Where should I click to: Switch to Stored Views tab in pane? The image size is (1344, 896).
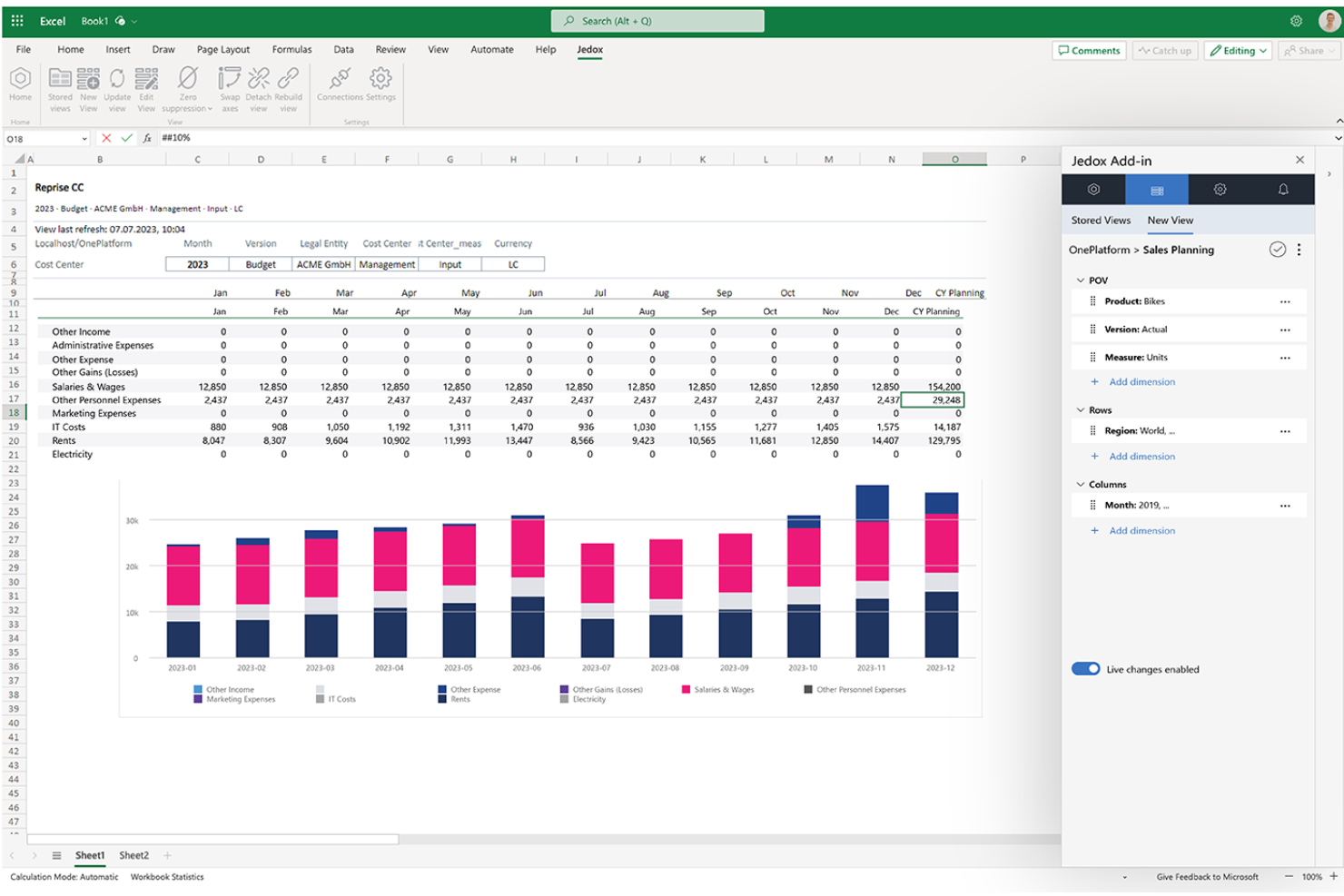[x=1101, y=221]
